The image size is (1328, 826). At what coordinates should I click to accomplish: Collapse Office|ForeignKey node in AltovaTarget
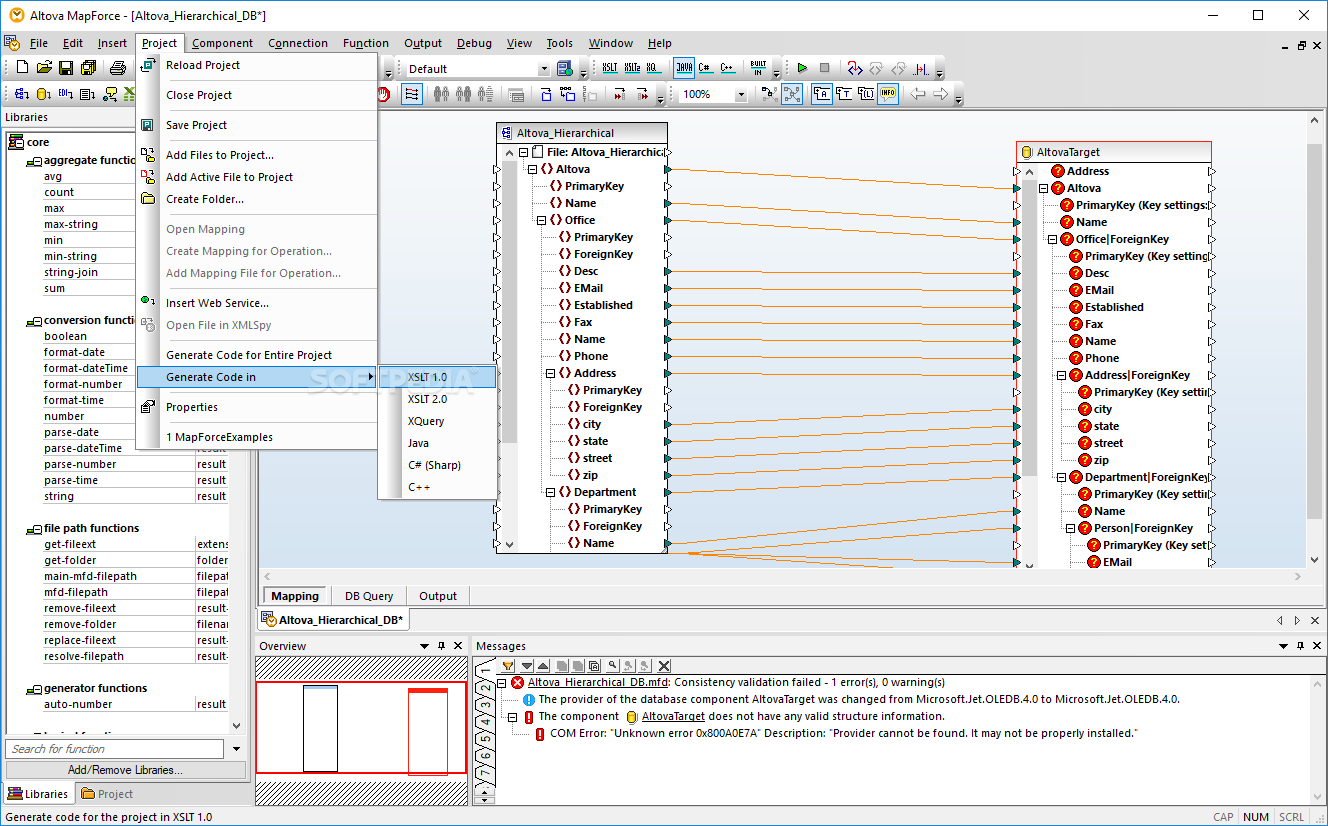[1052, 239]
